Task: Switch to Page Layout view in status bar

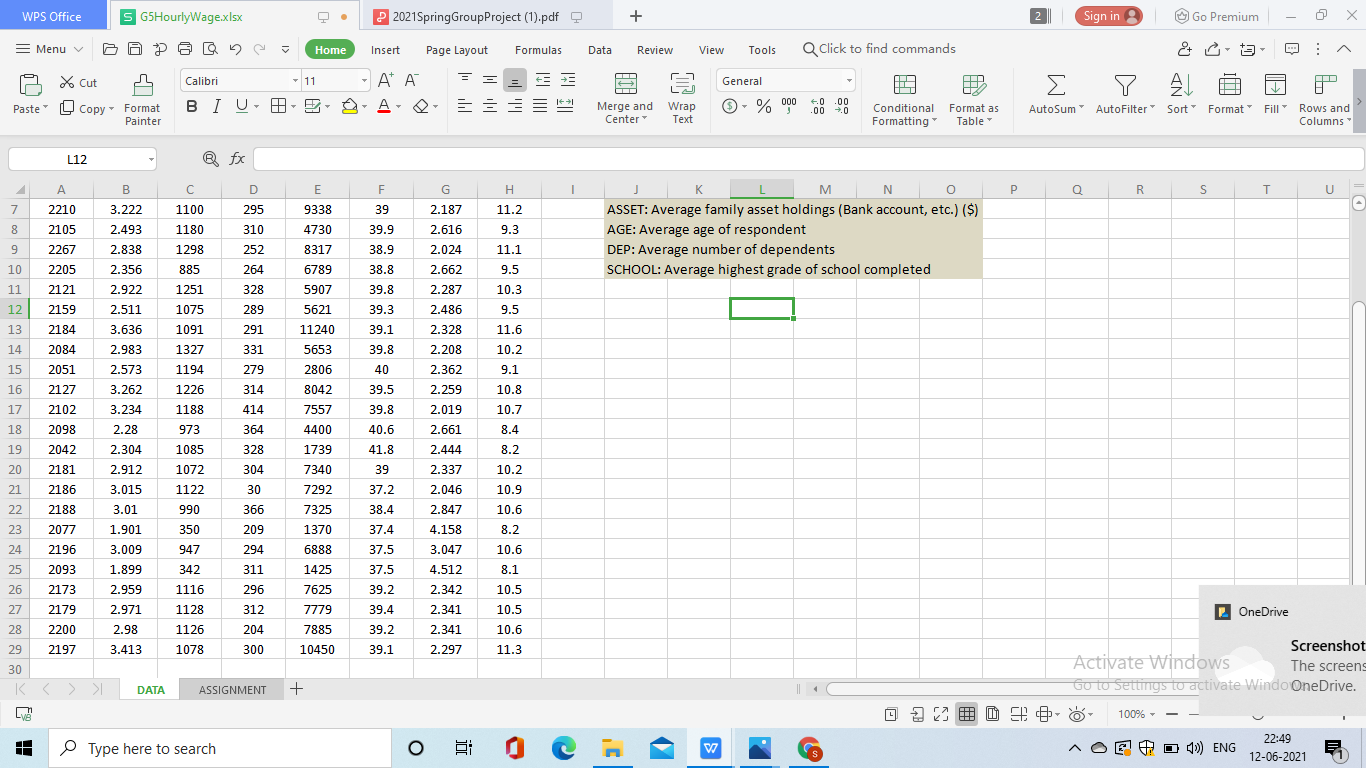Action: click(992, 714)
